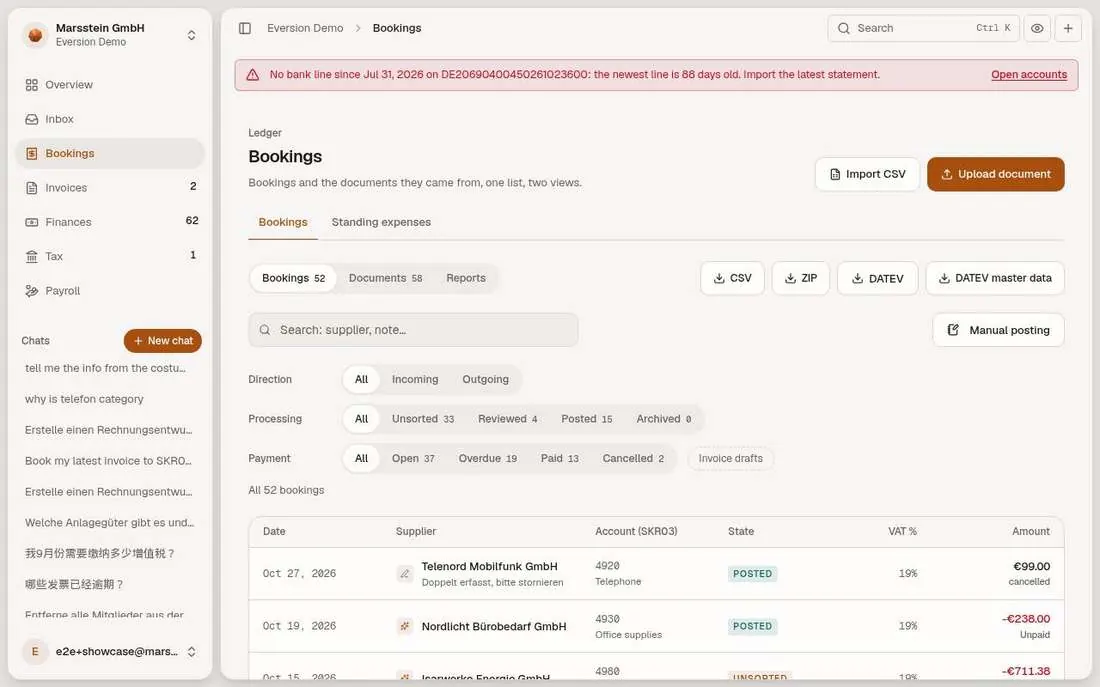Click the Date column header
The image size is (1100, 687).
pyautogui.click(x=274, y=531)
